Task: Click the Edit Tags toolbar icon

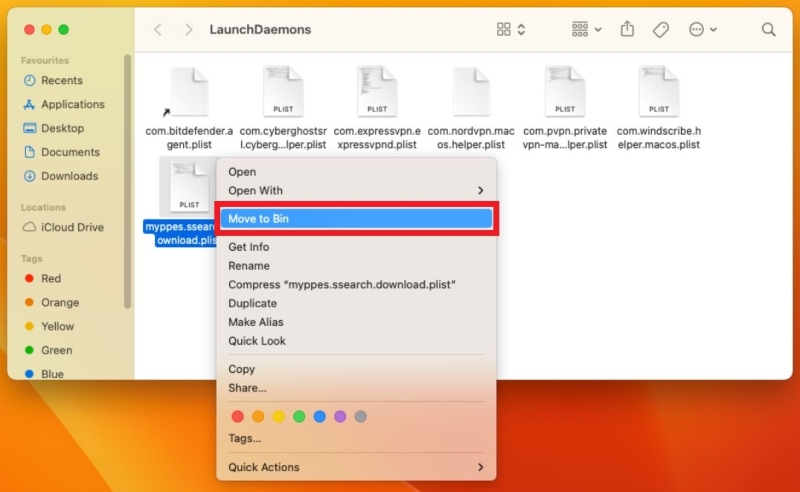Action: 661,30
